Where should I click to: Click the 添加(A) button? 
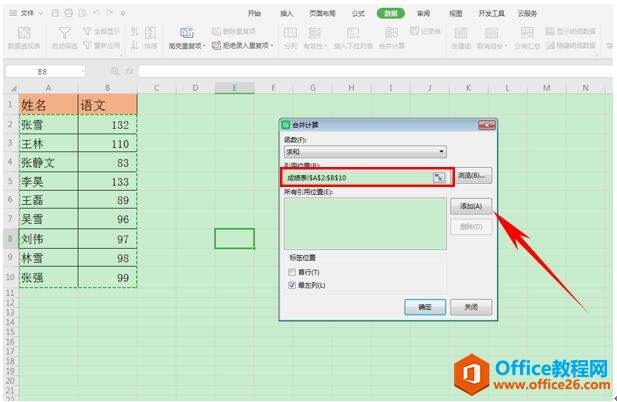coord(471,206)
